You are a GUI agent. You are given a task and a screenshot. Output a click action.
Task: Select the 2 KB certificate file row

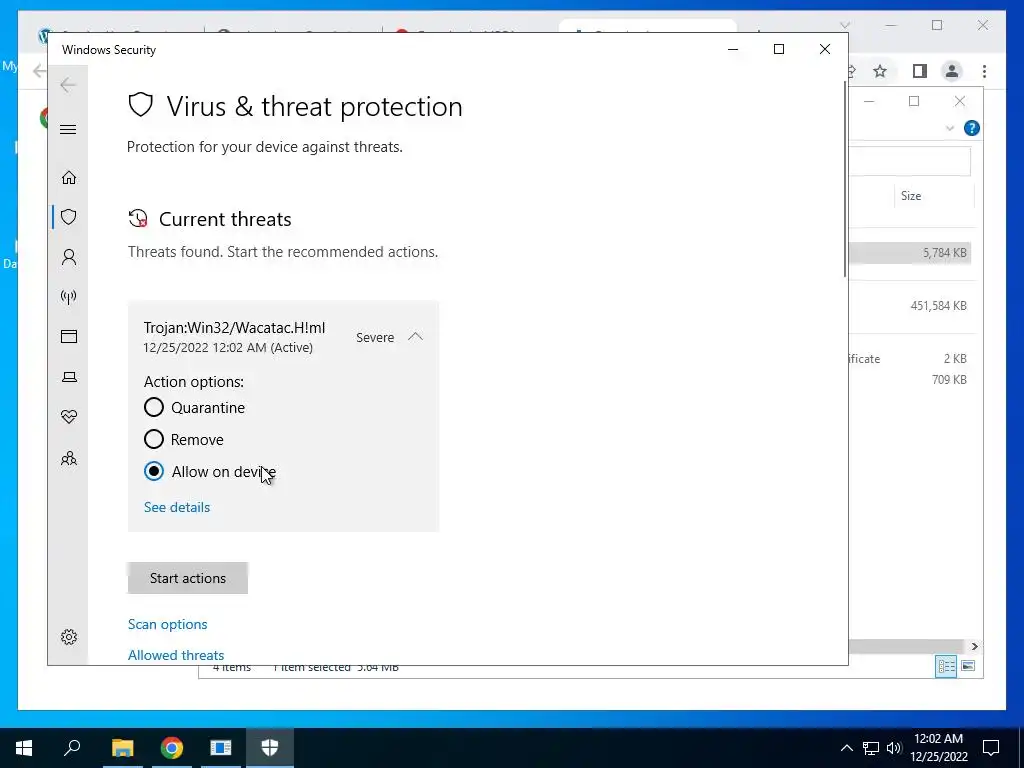tap(910, 359)
